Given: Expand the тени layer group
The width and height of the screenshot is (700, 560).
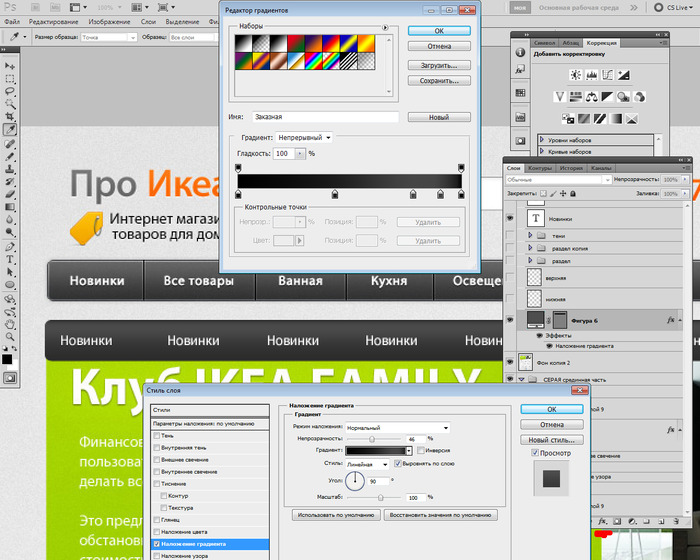Looking at the screenshot, I should [530, 235].
